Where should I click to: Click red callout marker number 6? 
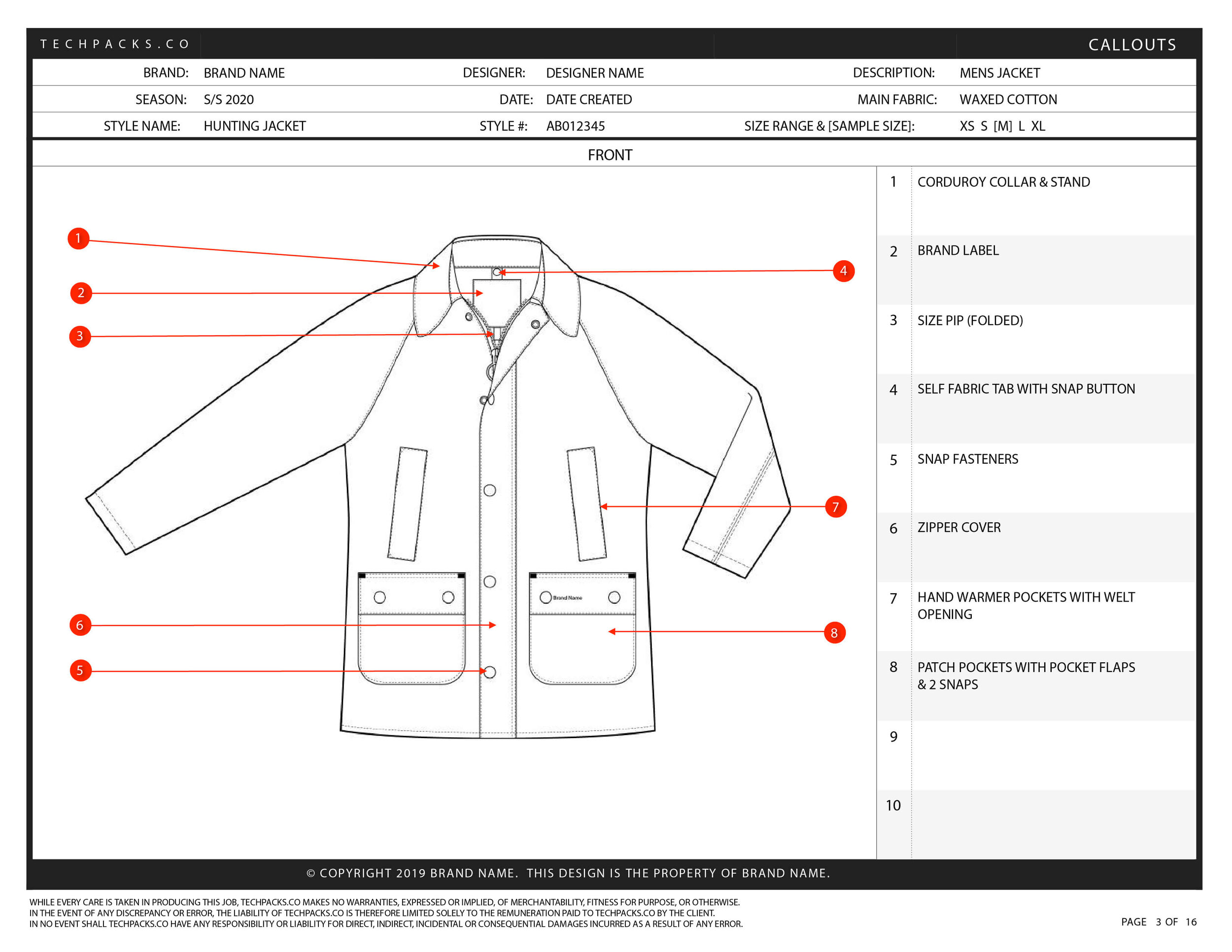tap(80, 625)
